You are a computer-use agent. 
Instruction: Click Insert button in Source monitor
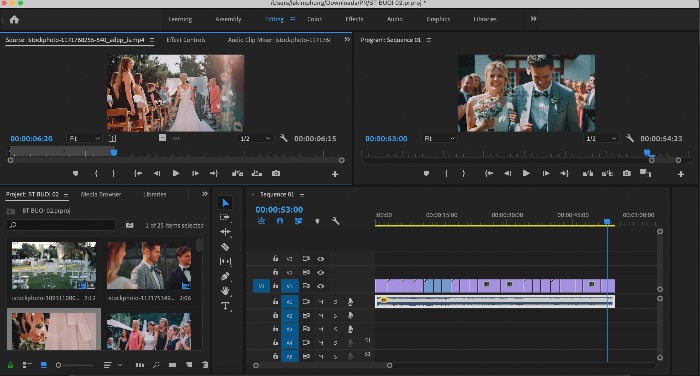(238, 173)
